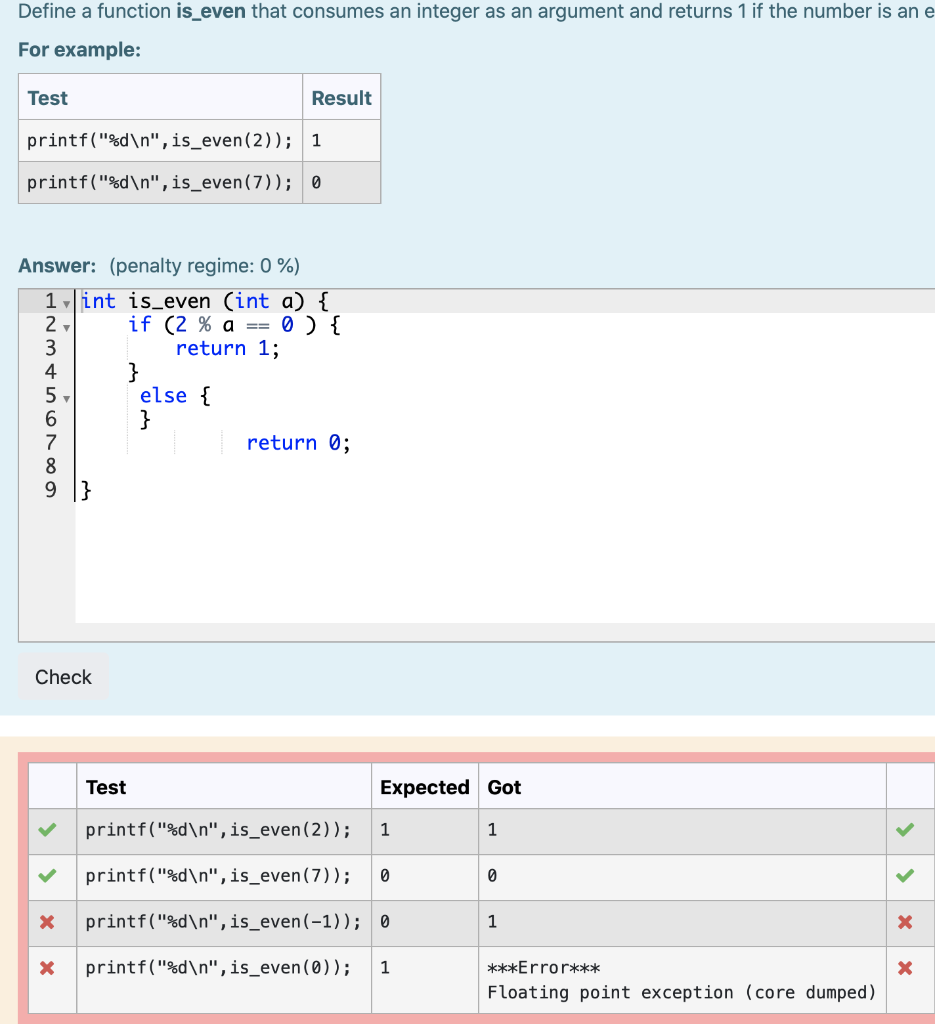Collapse the else block via line 5 fold arrow
Screen dimensions: 935x1024
(64, 398)
